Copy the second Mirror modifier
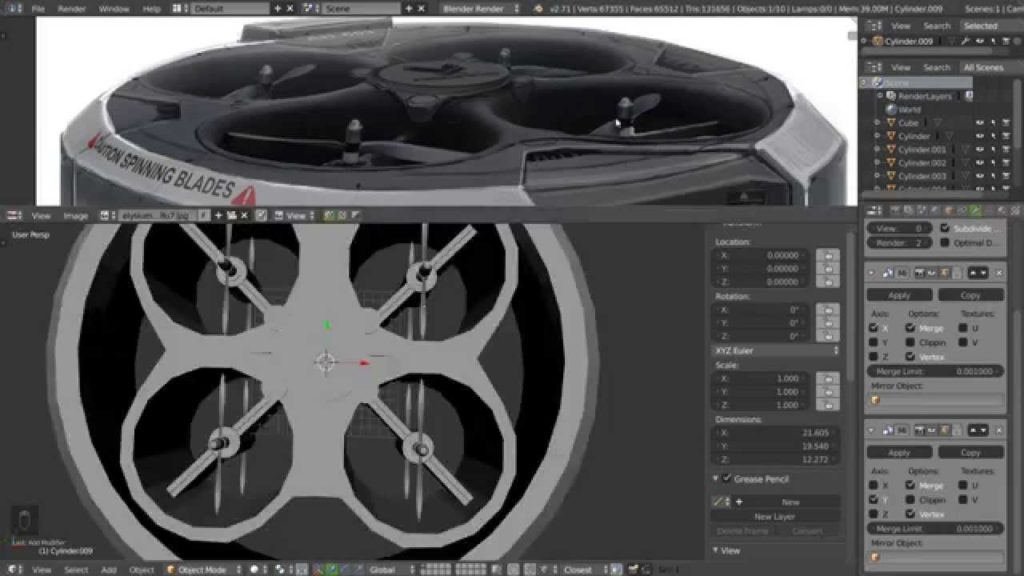This screenshot has width=1024, height=576. pos(970,453)
